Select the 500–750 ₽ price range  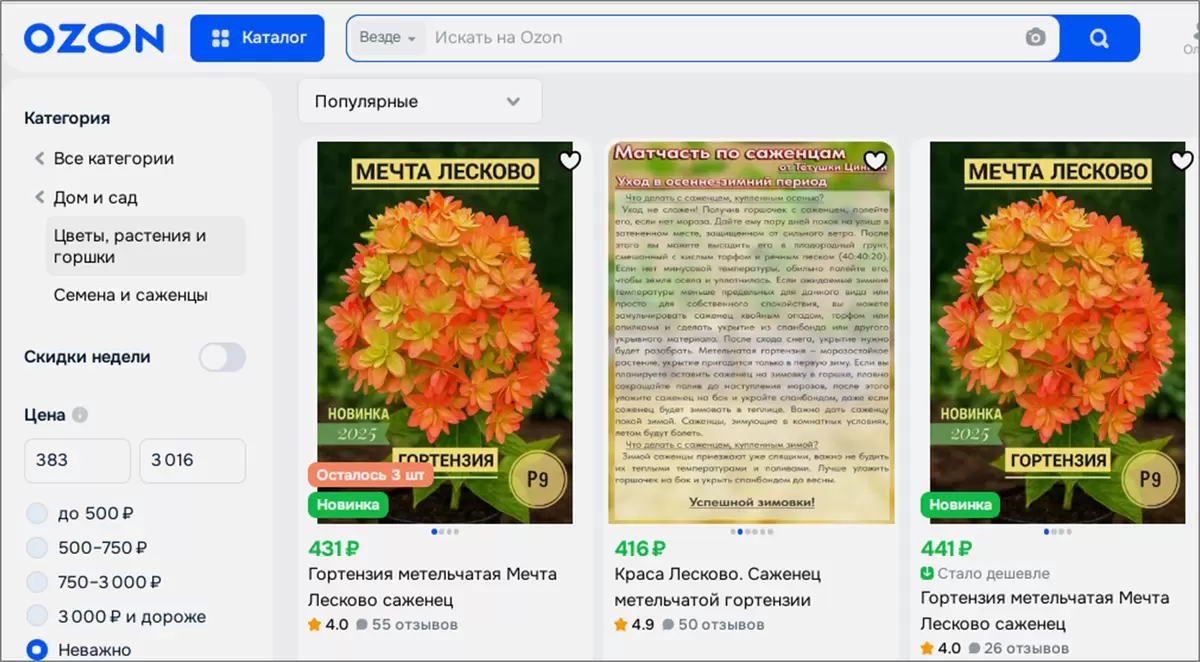[x=37, y=548]
